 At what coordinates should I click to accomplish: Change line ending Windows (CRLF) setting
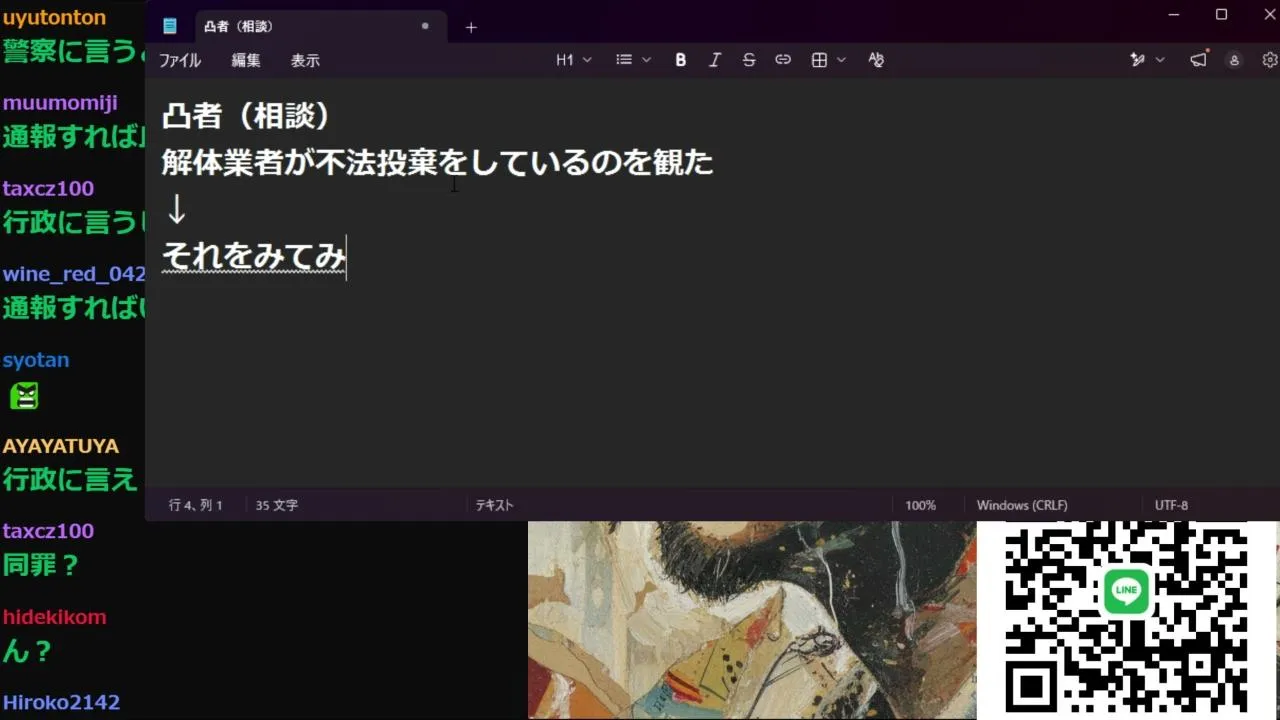(x=1022, y=505)
